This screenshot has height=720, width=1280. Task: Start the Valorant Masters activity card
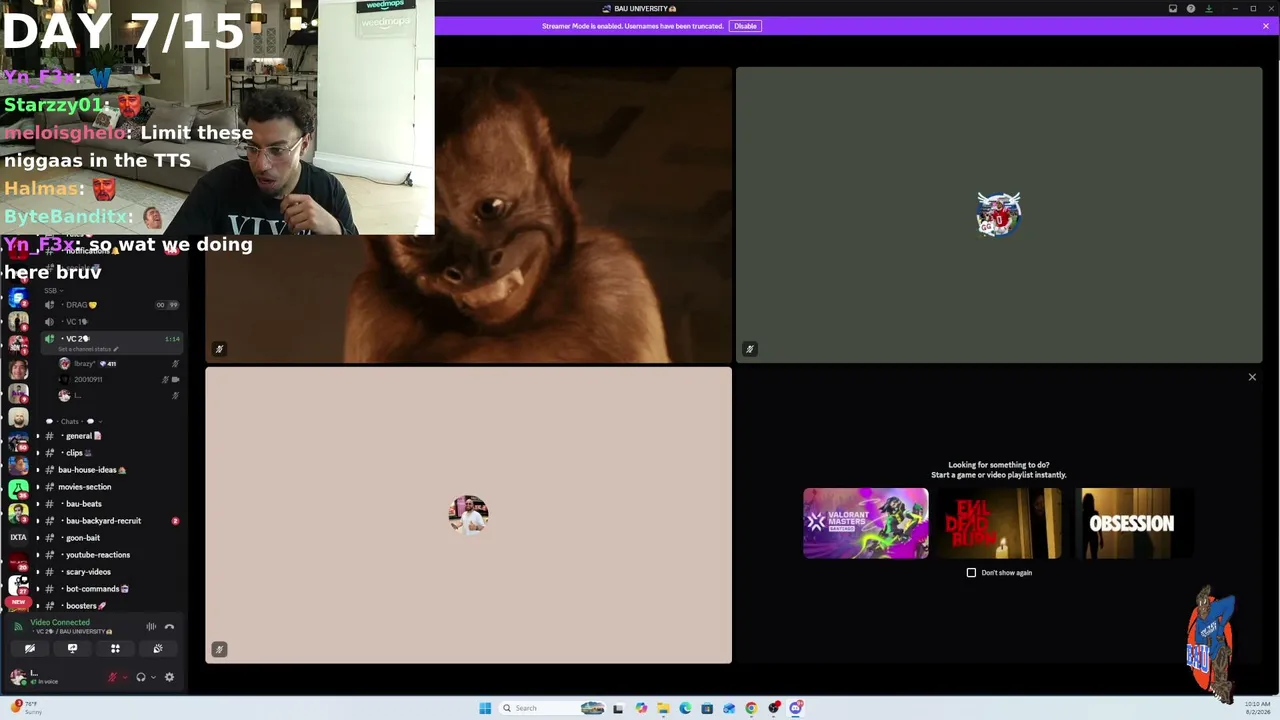[x=866, y=523]
